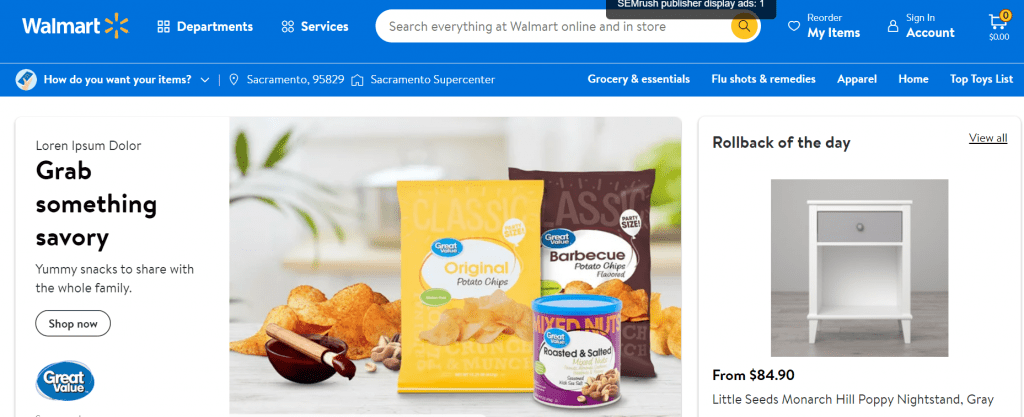Screen dimensions: 1024x417
Task: Click the location pin next to Sacramento, 95829
Action: coord(234,80)
